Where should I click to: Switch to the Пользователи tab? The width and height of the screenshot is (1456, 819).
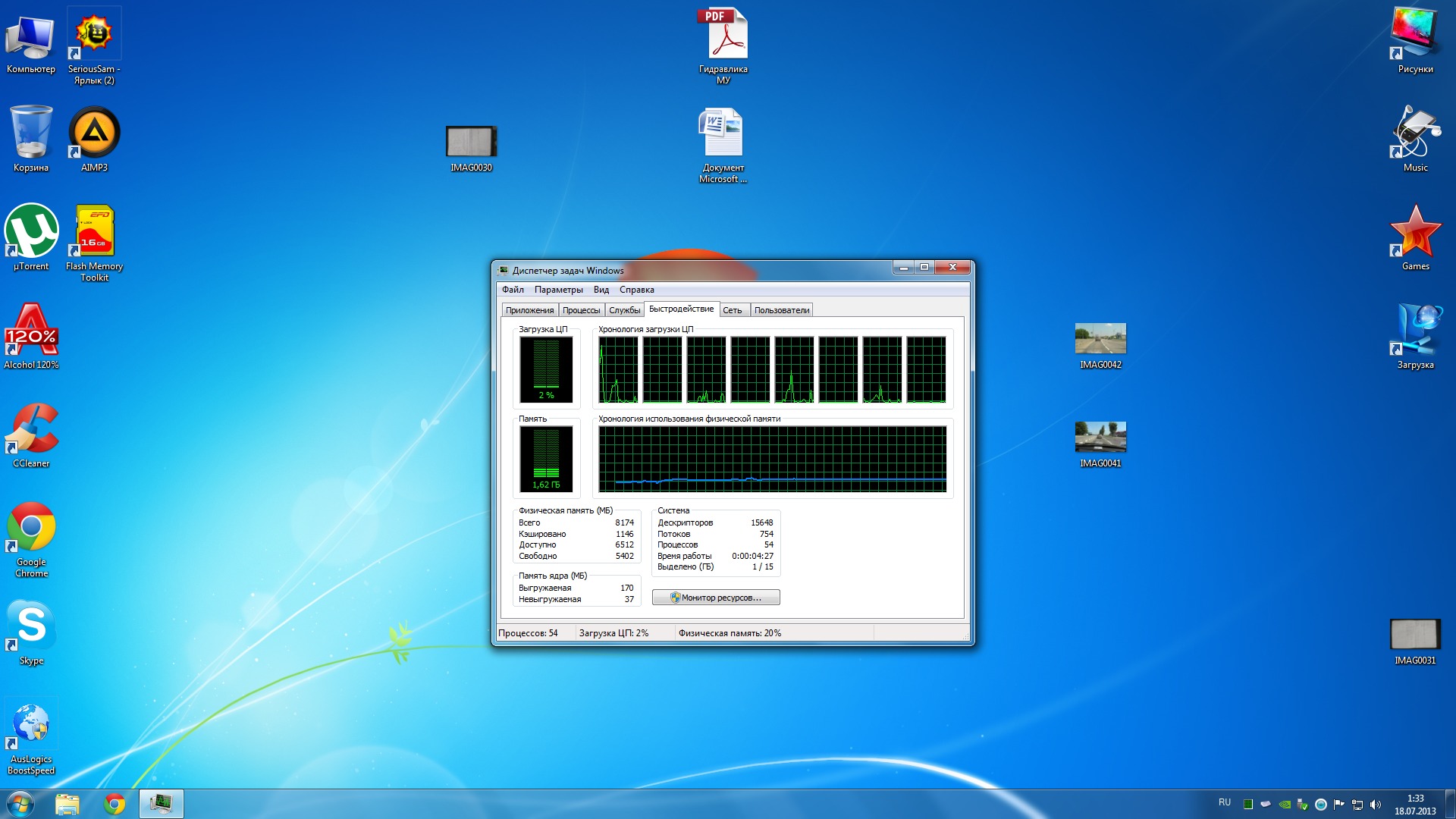click(x=781, y=310)
